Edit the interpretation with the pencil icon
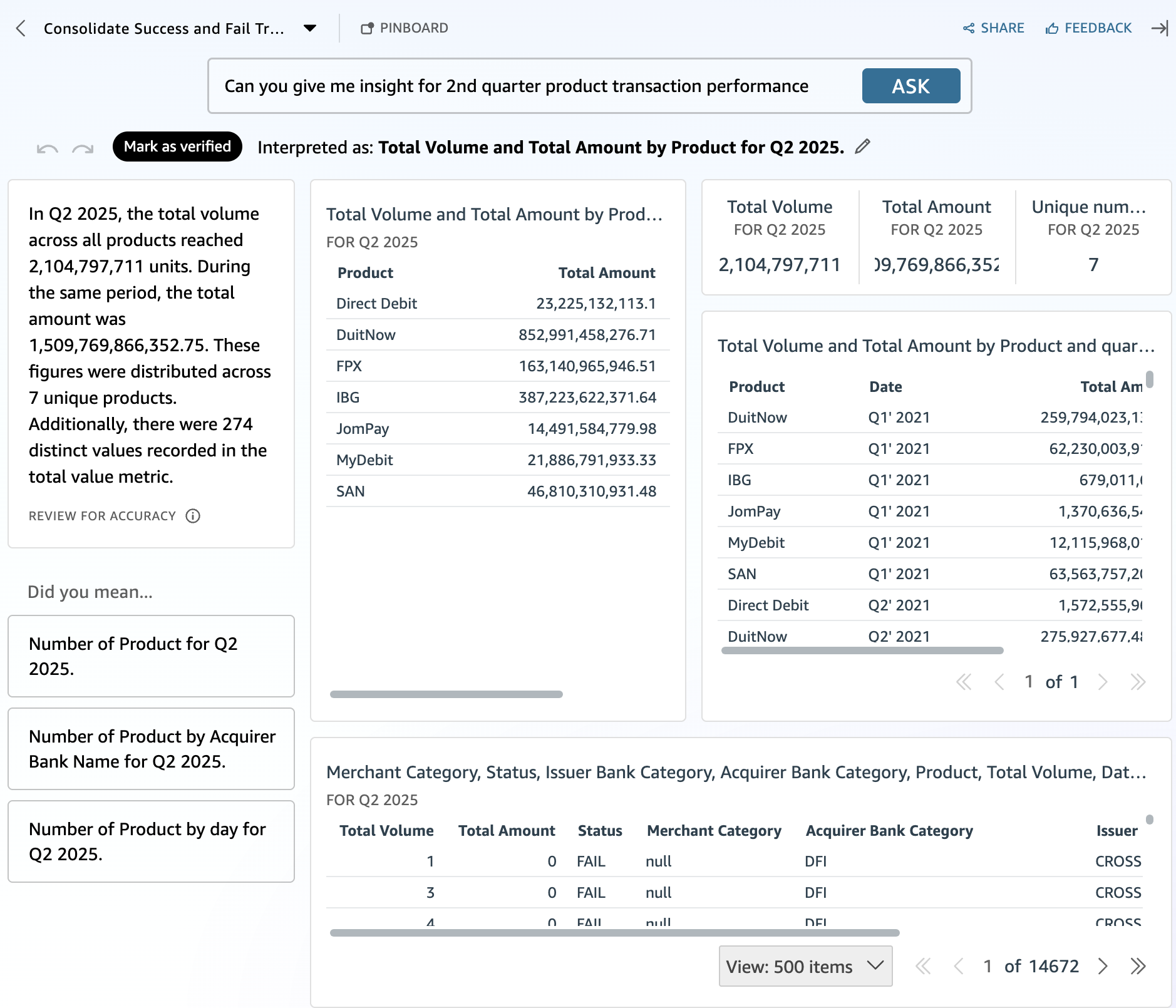The width and height of the screenshot is (1176, 1008). [862, 147]
